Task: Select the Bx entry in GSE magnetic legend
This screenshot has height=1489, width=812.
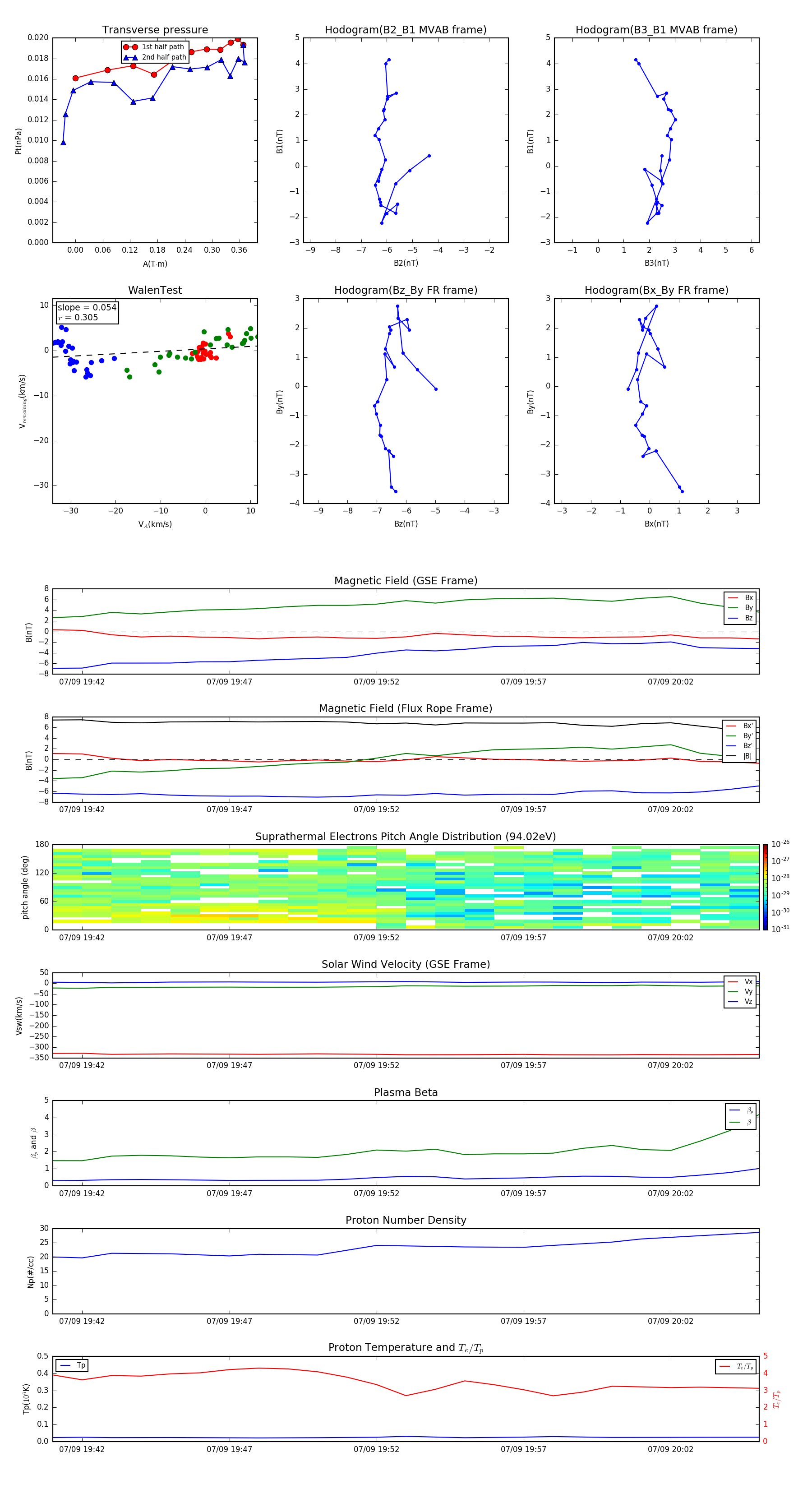Action: pyautogui.click(x=740, y=598)
